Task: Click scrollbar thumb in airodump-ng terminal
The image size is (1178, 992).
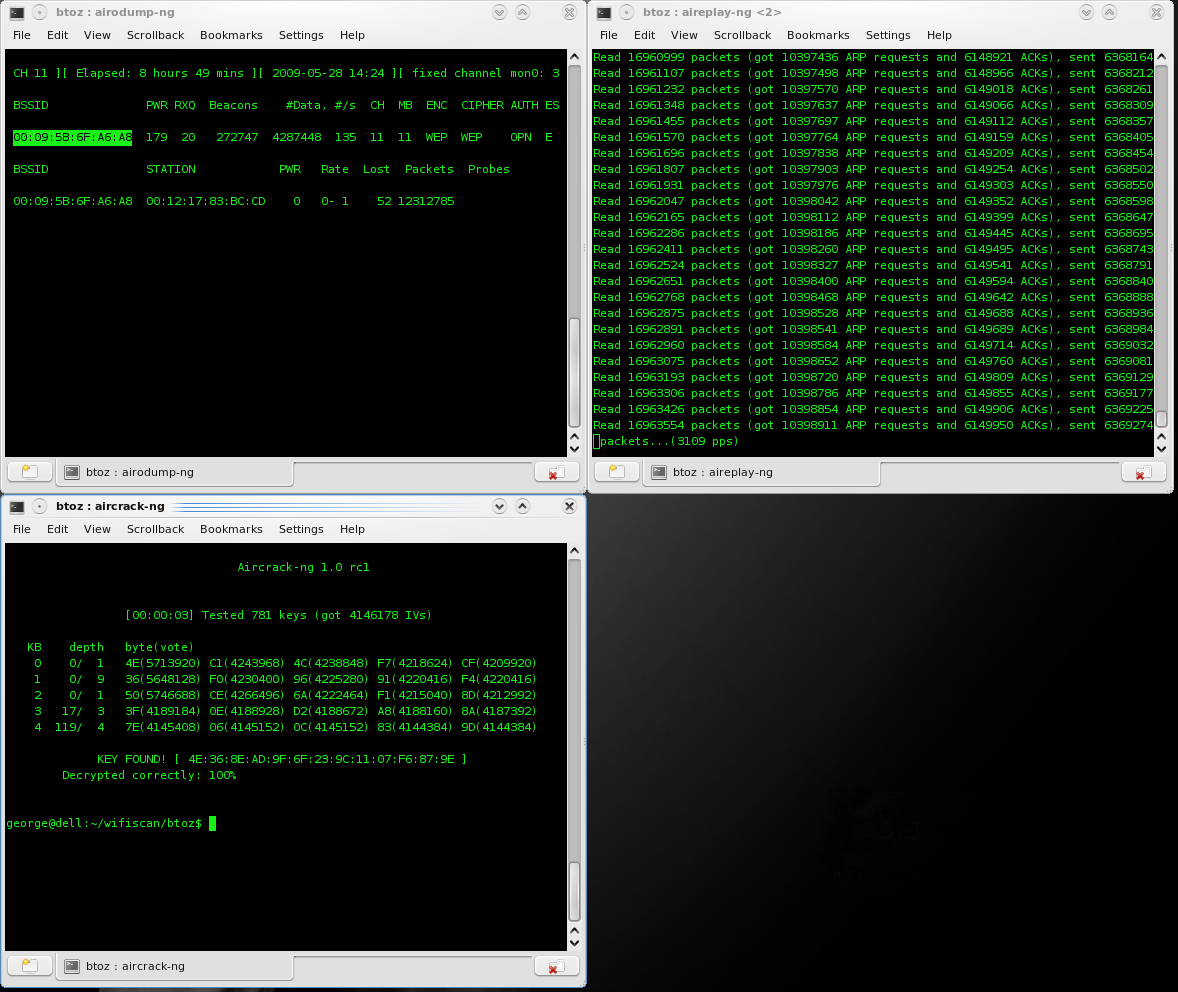Action: tap(575, 373)
